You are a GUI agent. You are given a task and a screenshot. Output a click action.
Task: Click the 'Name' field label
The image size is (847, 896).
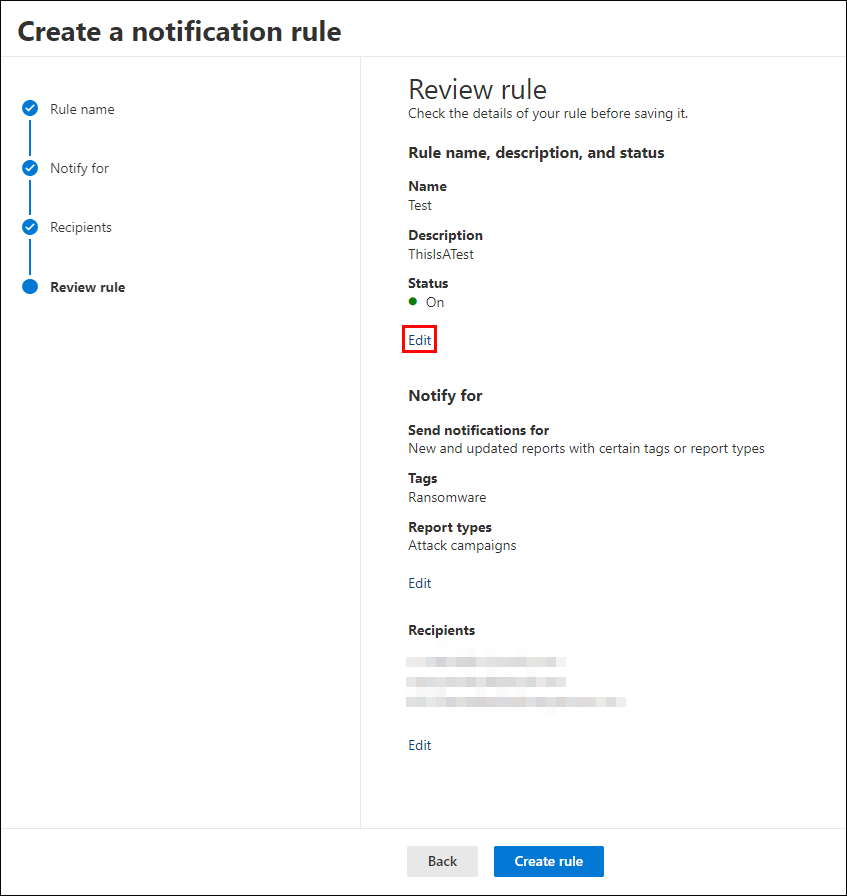(x=428, y=186)
